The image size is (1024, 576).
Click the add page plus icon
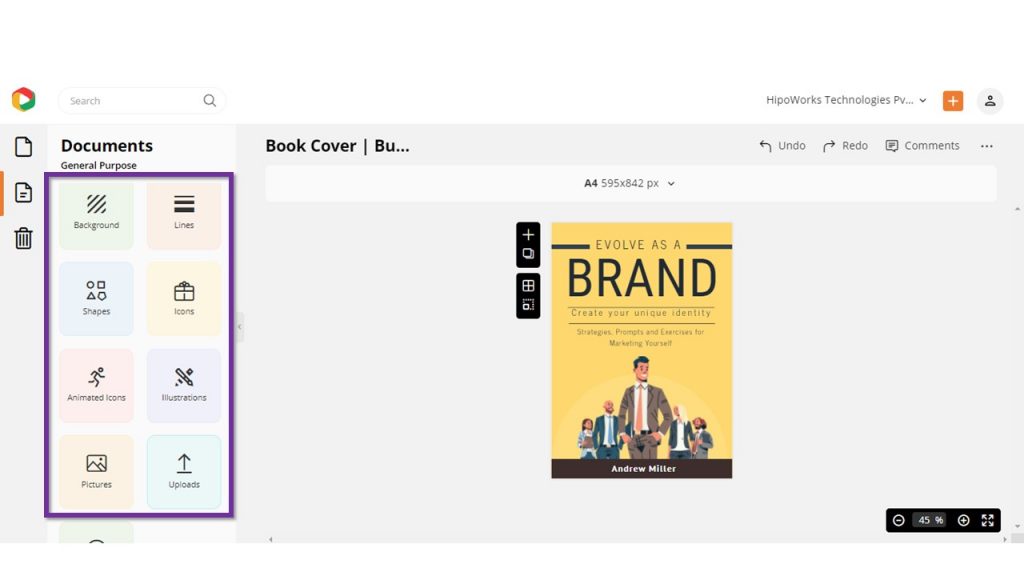point(528,234)
